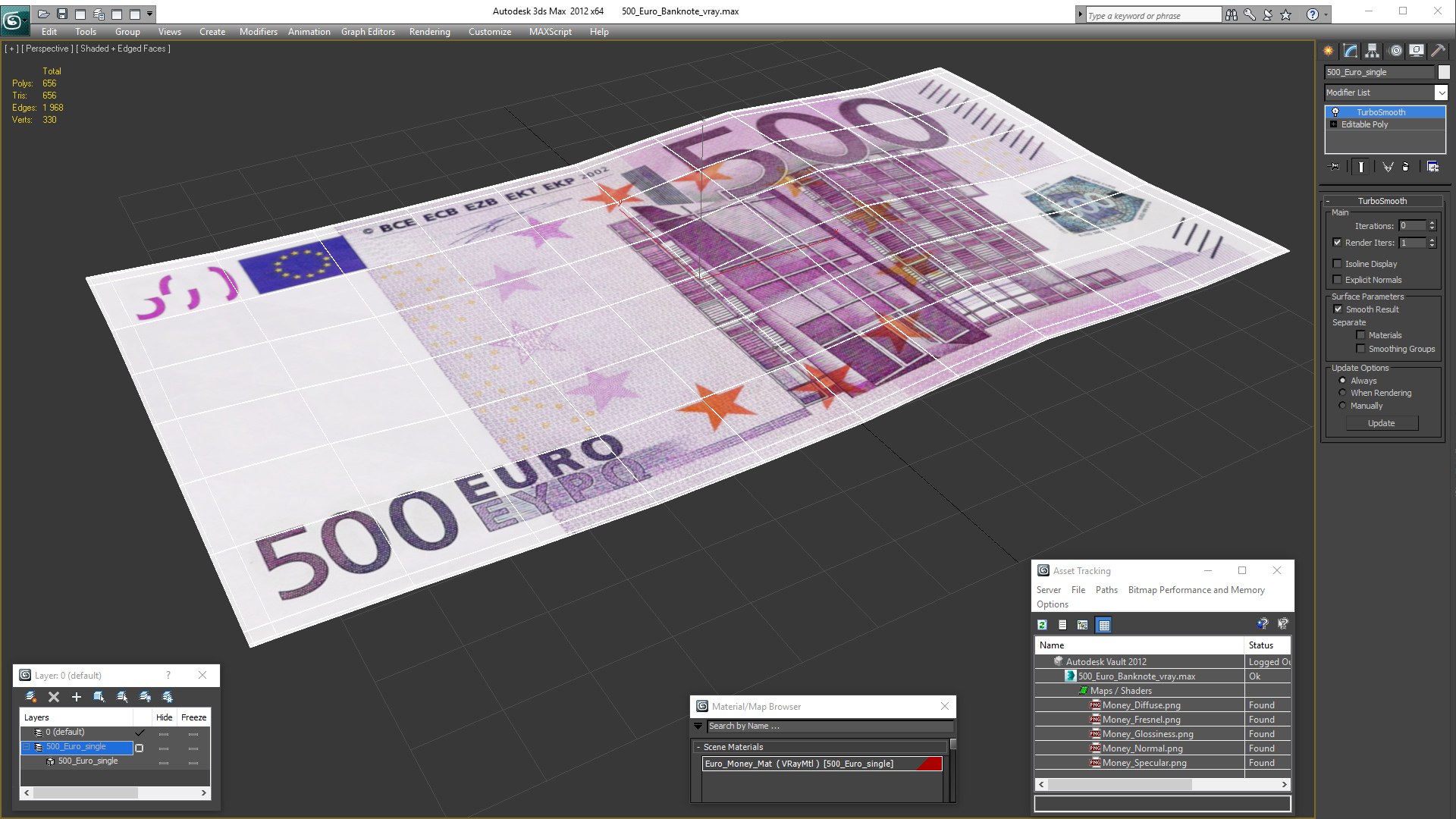Collapse the TurboSmooth rollout header

pos(1382,201)
